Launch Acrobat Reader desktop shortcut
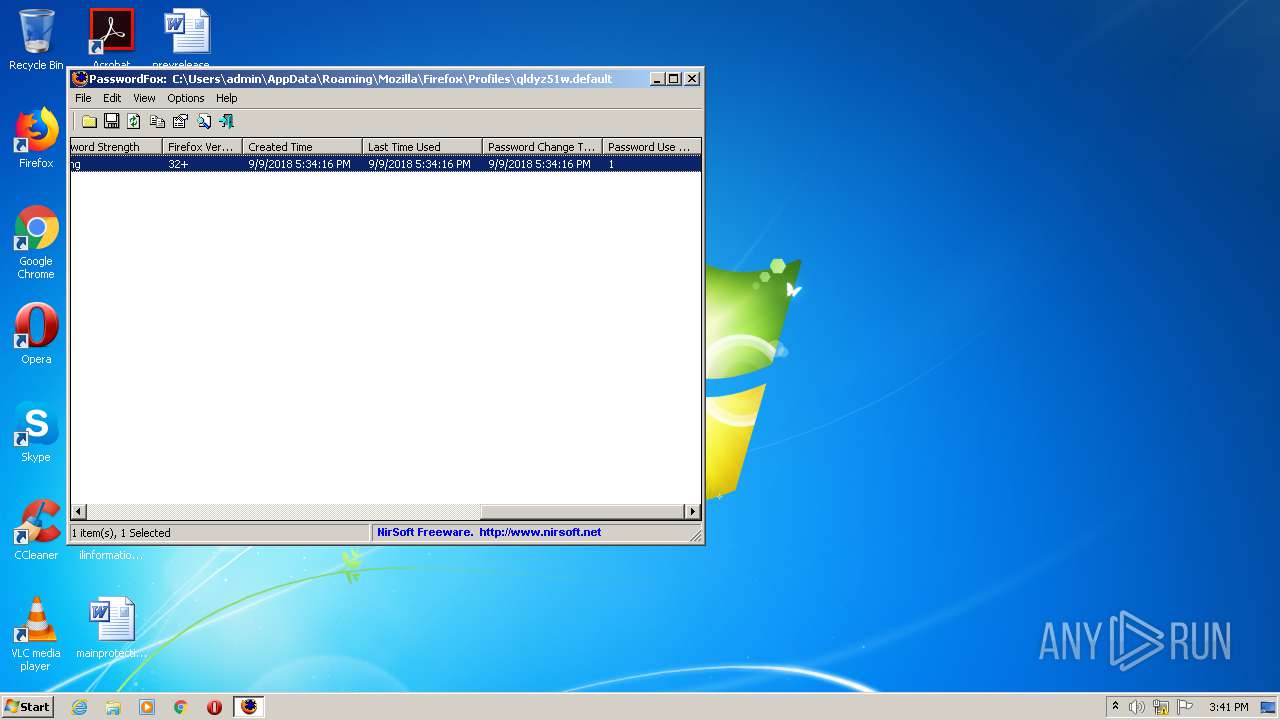Viewport: 1280px width, 720px height. point(111,36)
